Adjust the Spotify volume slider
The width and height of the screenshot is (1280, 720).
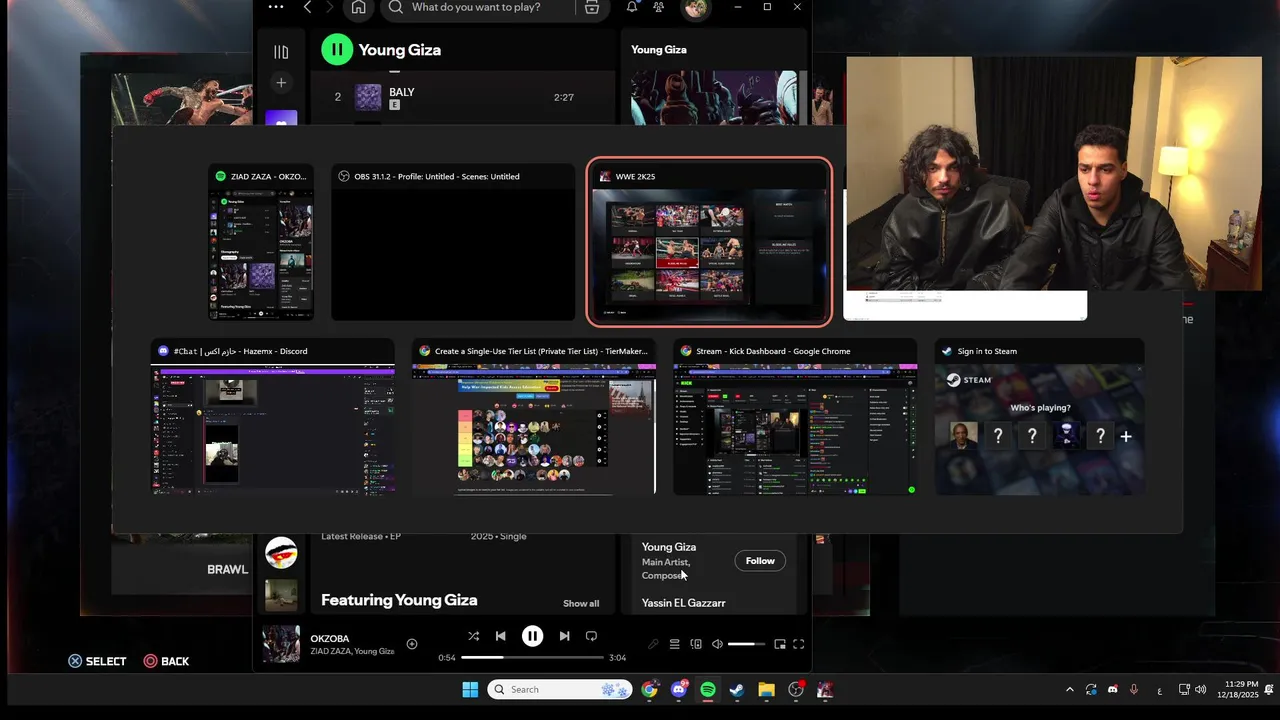[x=747, y=644]
